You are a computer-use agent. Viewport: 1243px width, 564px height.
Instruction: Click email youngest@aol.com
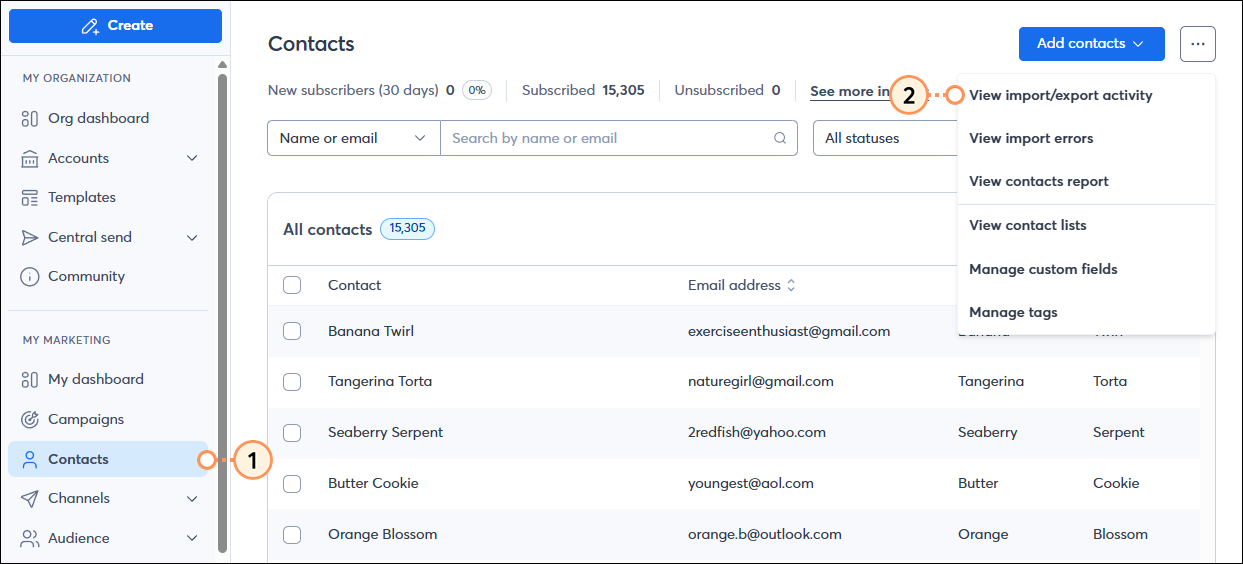point(751,483)
